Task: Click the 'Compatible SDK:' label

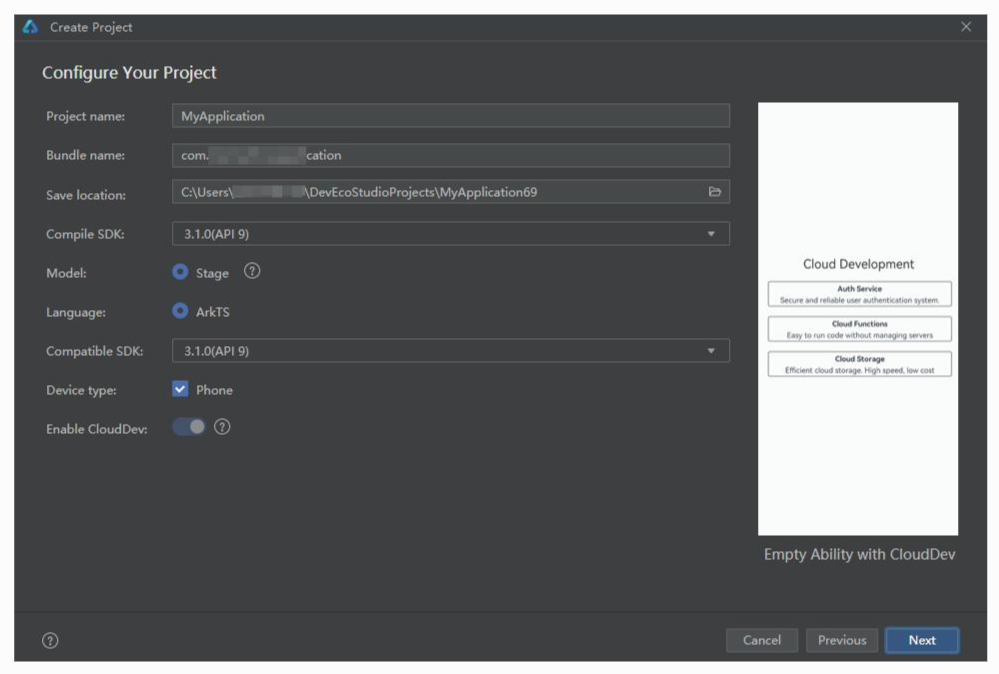Action: [95, 351]
